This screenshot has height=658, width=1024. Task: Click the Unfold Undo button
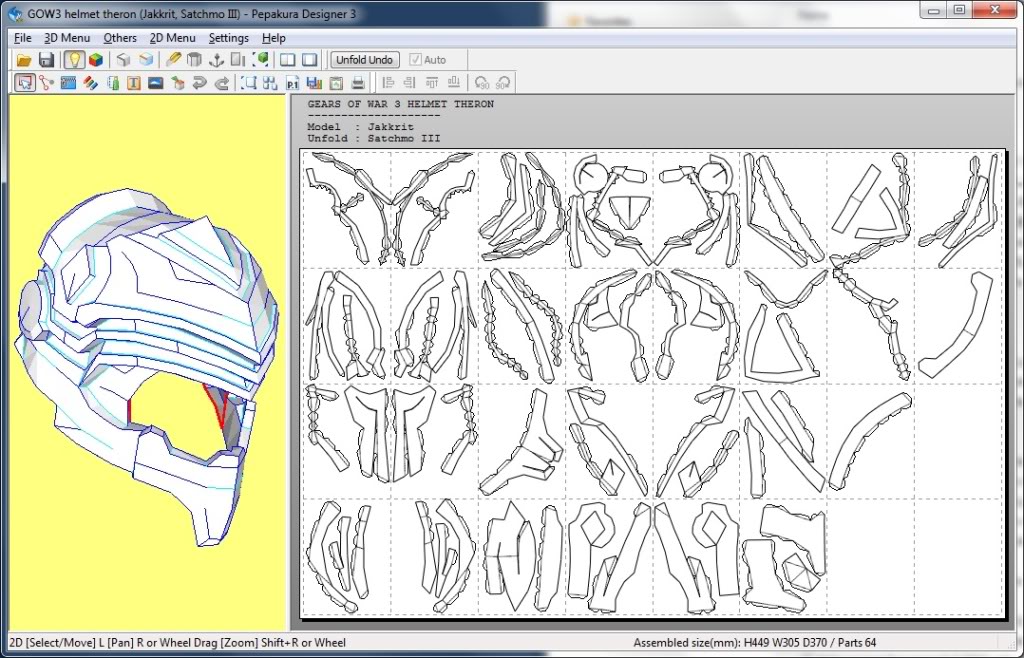(364, 60)
